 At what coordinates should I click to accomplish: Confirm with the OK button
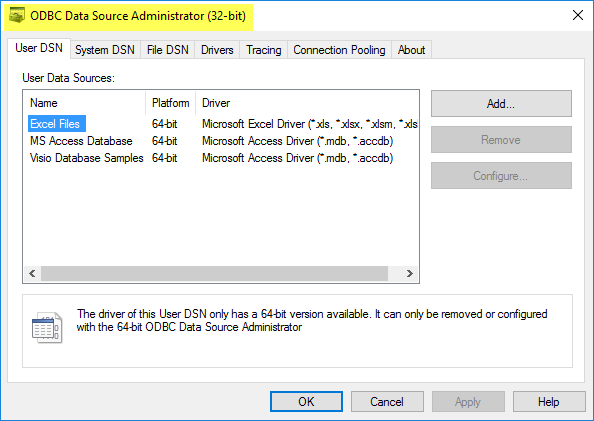306,401
